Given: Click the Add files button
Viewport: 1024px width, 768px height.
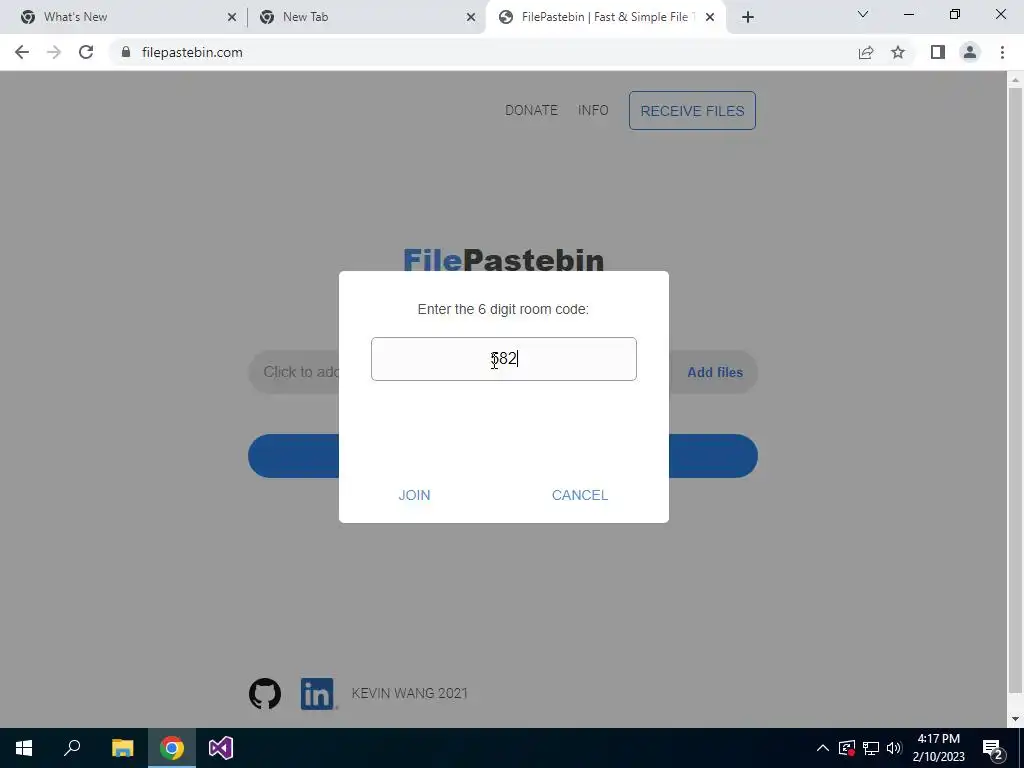Looking at the screenshot, I should 715,372.
